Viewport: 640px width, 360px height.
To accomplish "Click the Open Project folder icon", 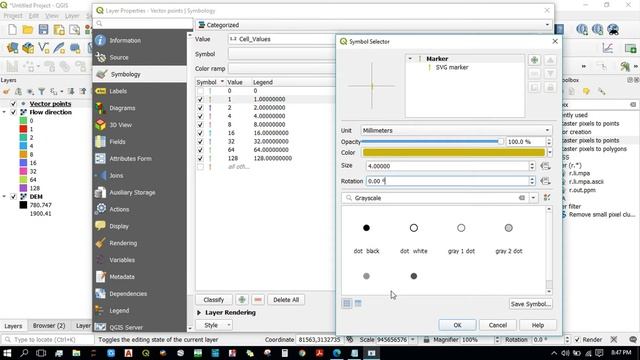I will [x=28, y=29].
